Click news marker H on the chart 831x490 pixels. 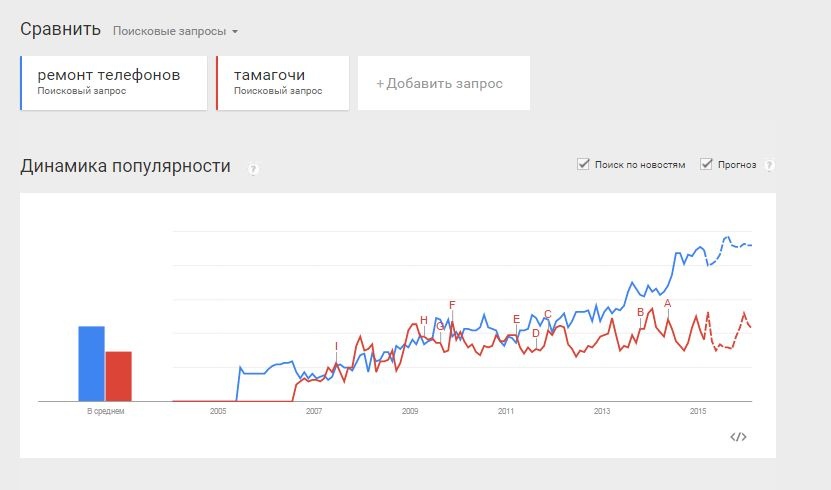pos(424,320)
